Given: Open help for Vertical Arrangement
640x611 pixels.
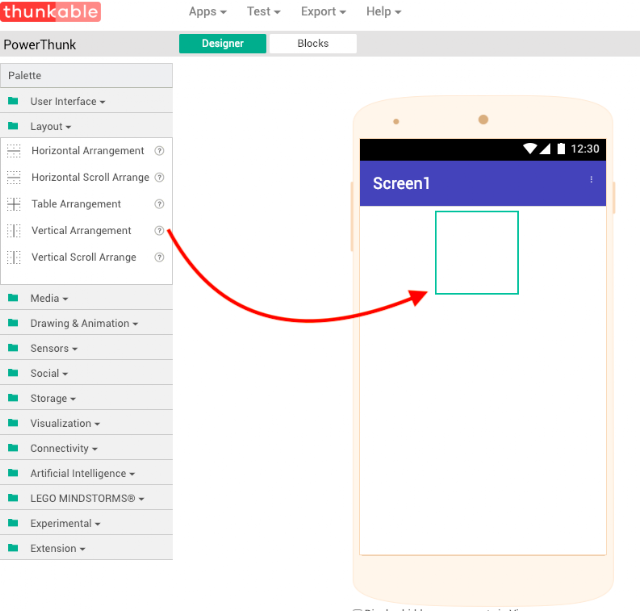Looking at the screenshot, I should pyautogui.click(x=159, y=230).
